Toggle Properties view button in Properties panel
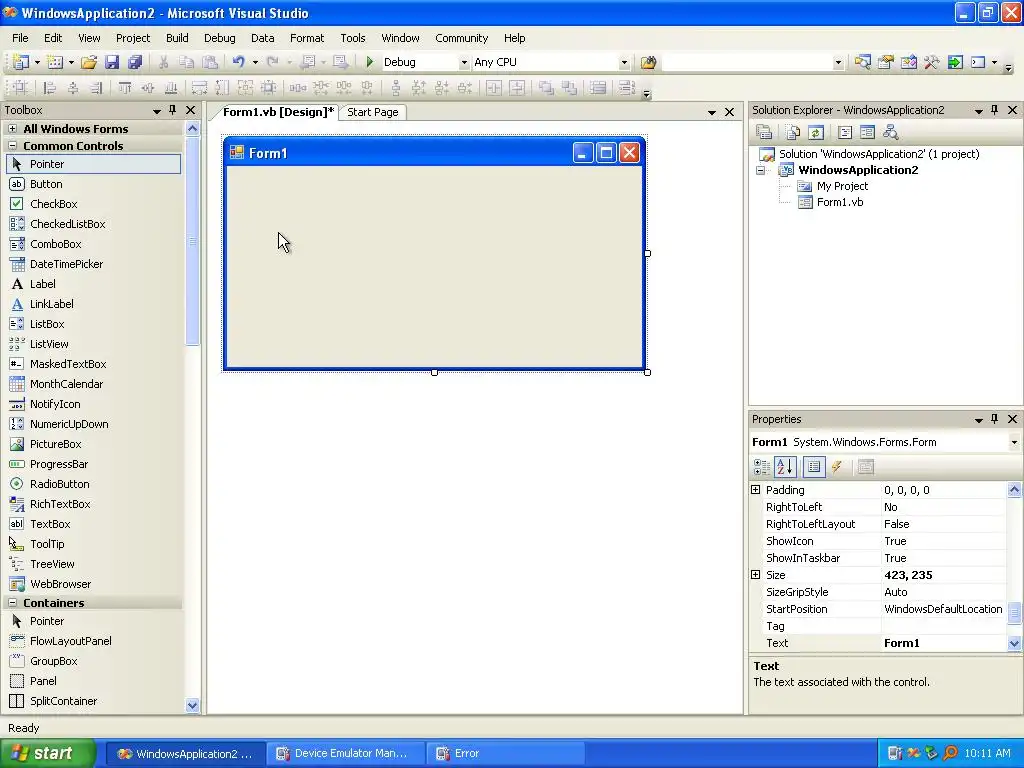The height and width of the screenshot is (768, 1024). click(x=814, y=466)
